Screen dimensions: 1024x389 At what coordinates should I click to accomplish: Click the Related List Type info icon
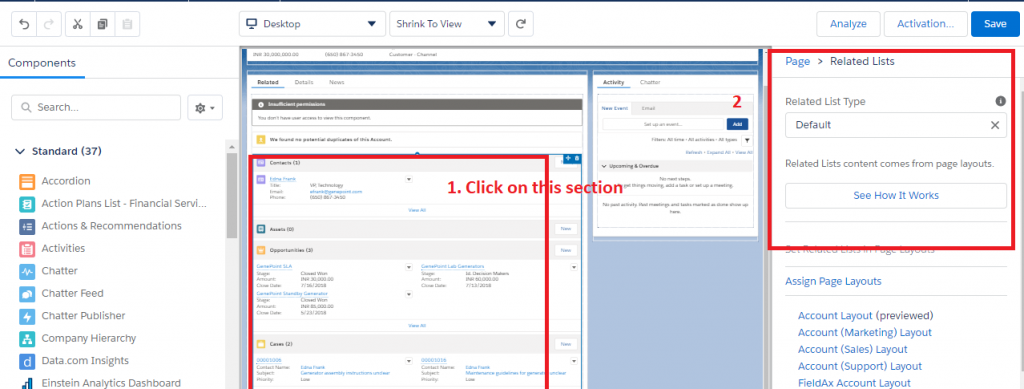point(1000,101)
